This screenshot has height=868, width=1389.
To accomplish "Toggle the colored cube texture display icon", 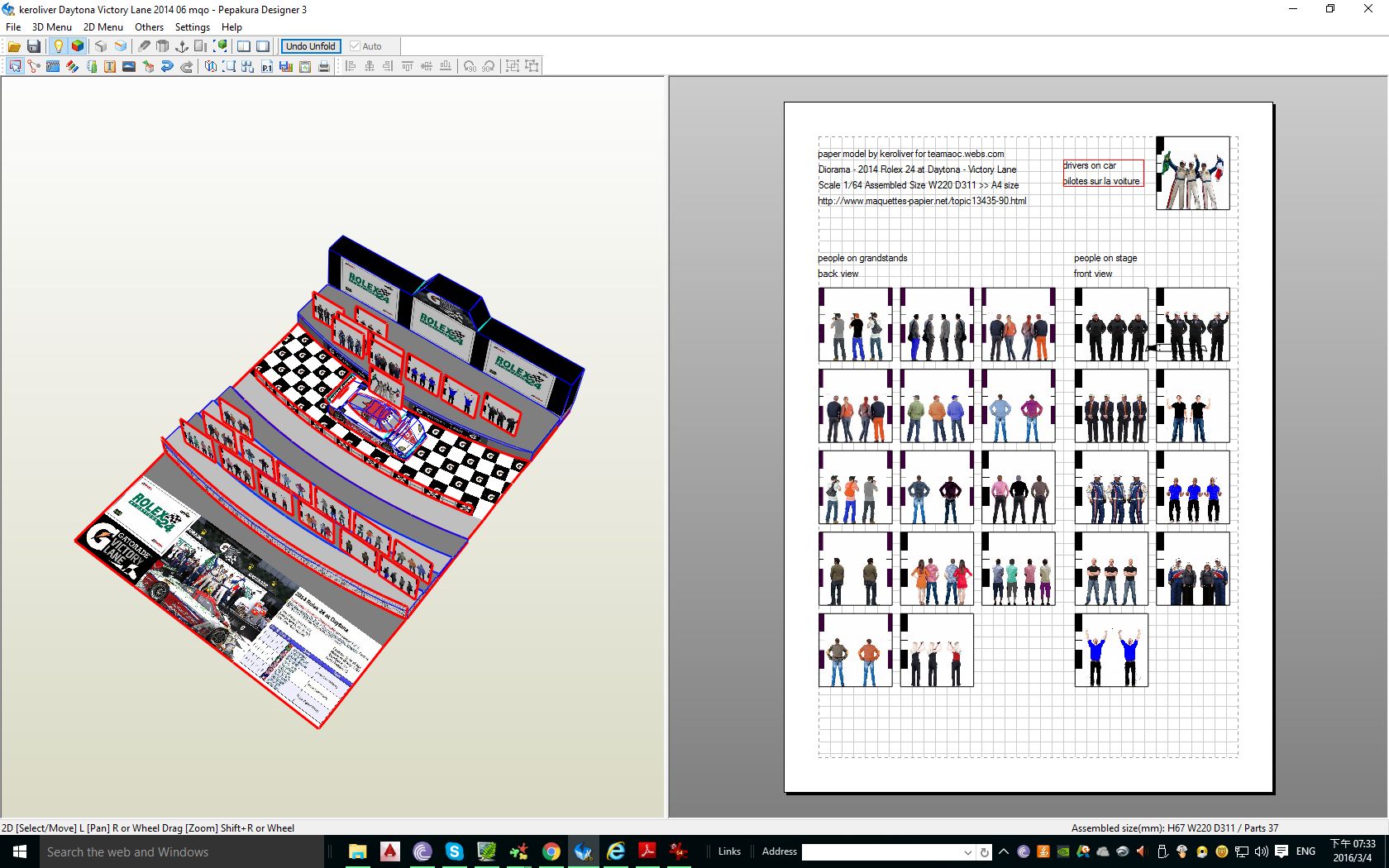I will tap(78, 46).
